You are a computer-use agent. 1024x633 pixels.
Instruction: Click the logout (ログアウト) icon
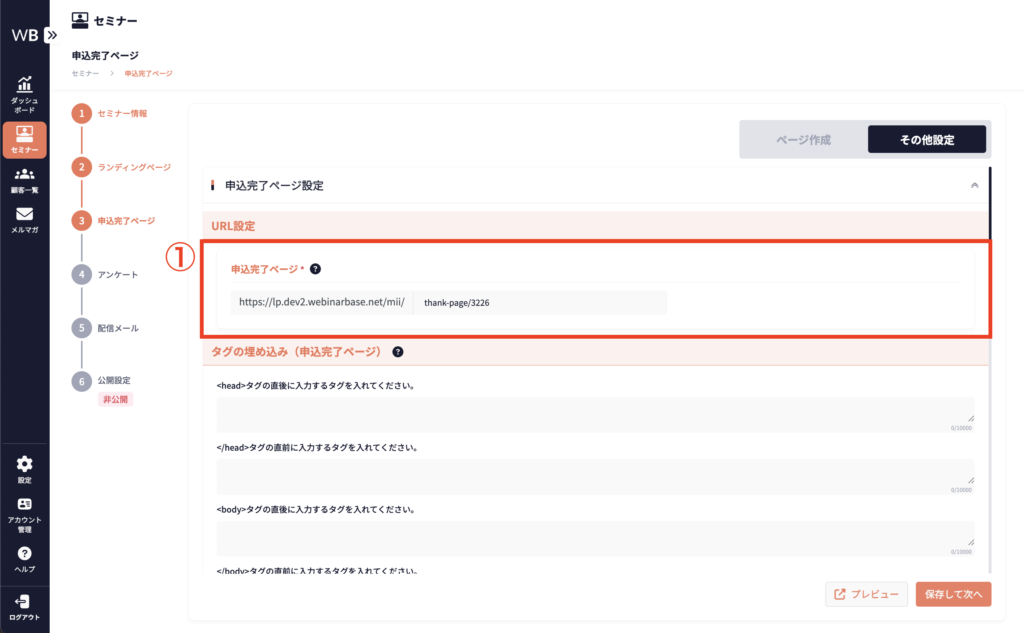point(24,602)
